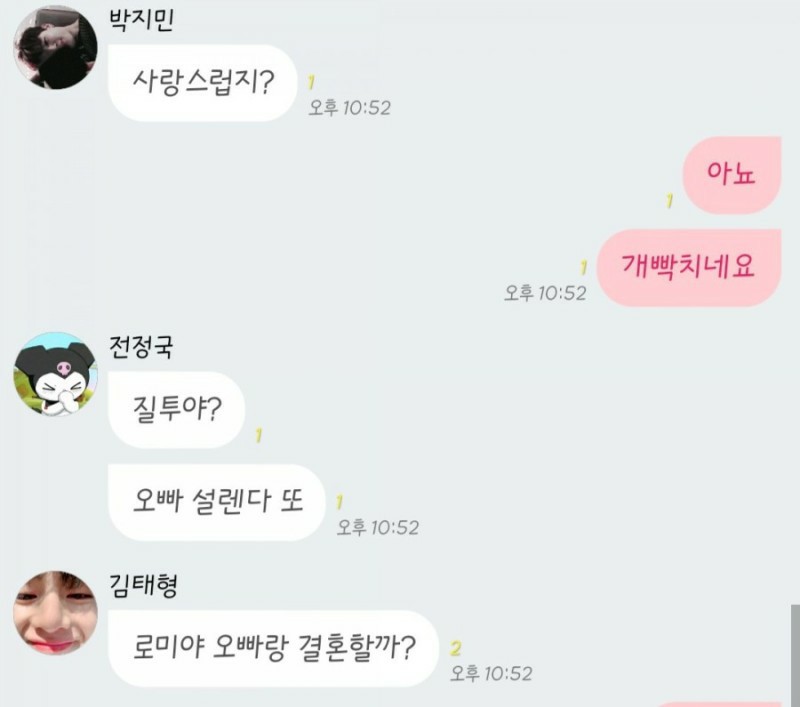Tap unread count 1 beside 개빡치네요 bubble
Image resolution: width=800 pixels, height=707 pixels.
(584, 267)
